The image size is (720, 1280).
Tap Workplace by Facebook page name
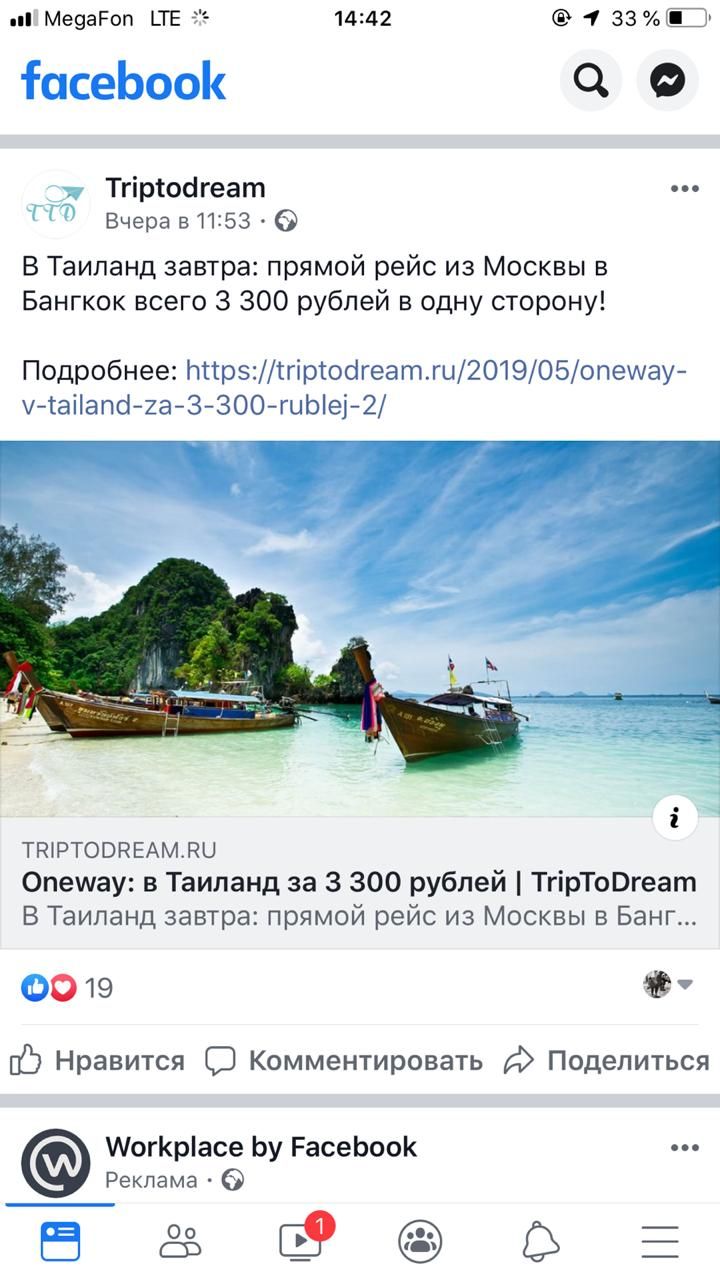pos(261,1147)
